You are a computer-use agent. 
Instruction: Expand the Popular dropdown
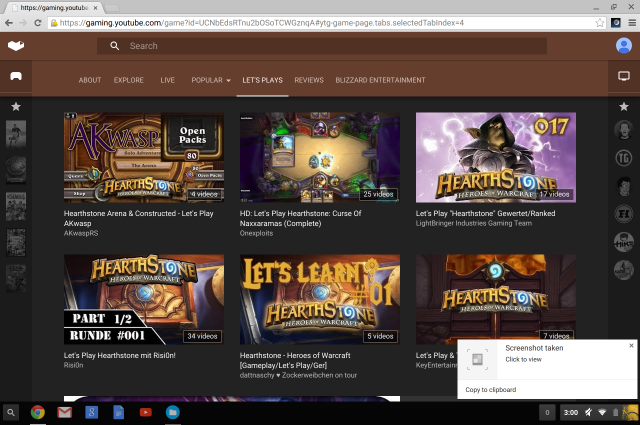click(210, 80)
